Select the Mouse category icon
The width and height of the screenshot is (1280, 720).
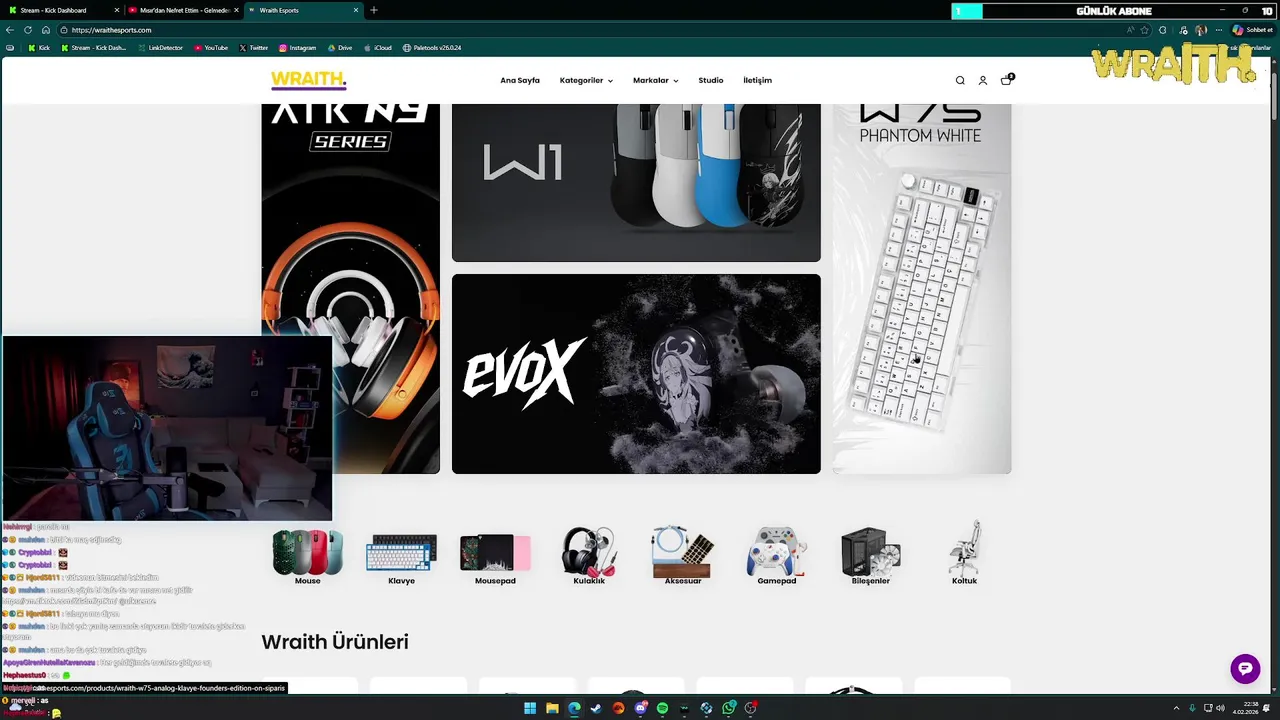pyautogui.click(x=308, y=554)
